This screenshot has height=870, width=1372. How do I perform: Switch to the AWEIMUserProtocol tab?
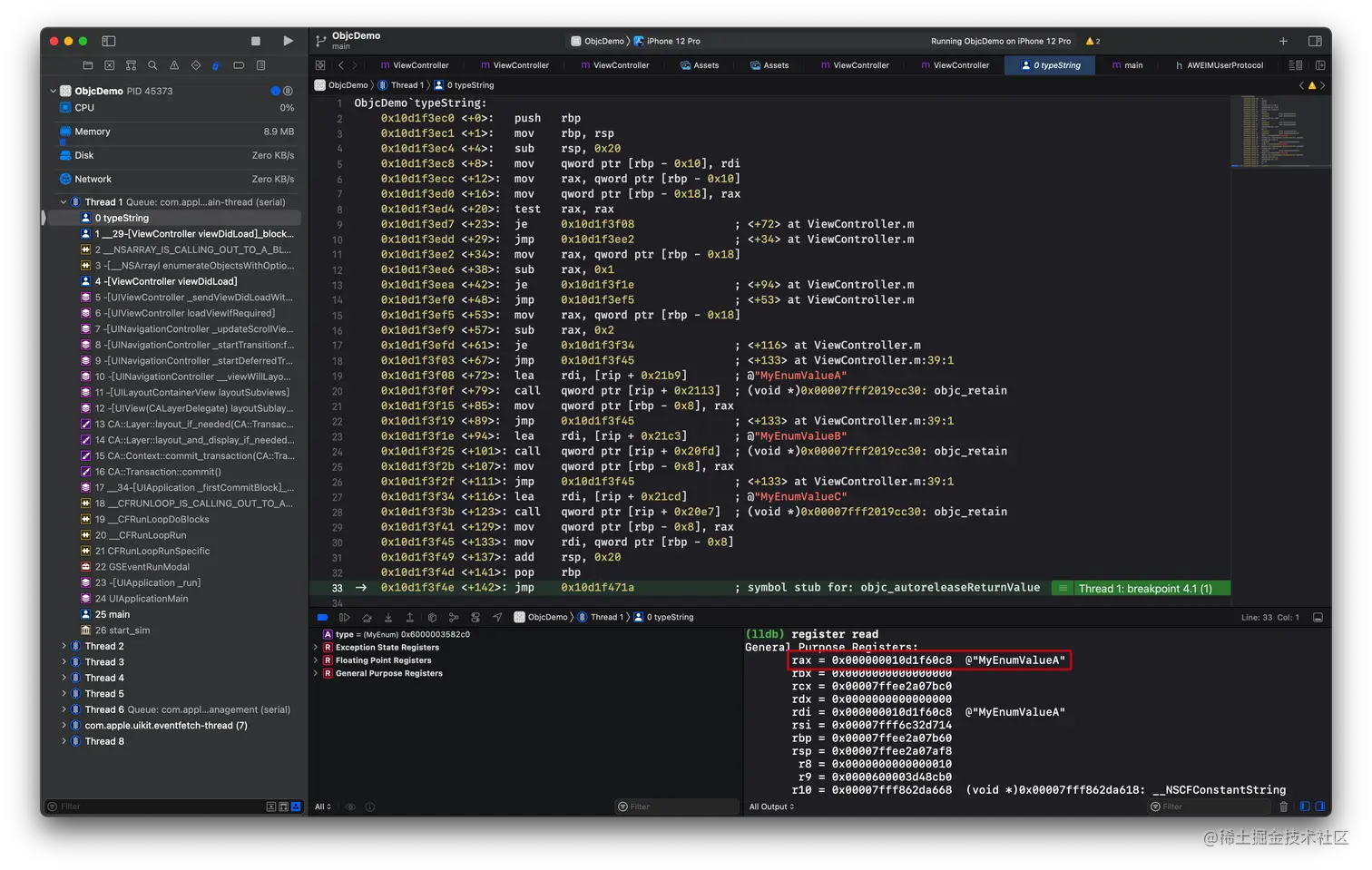click(1219, 65)
